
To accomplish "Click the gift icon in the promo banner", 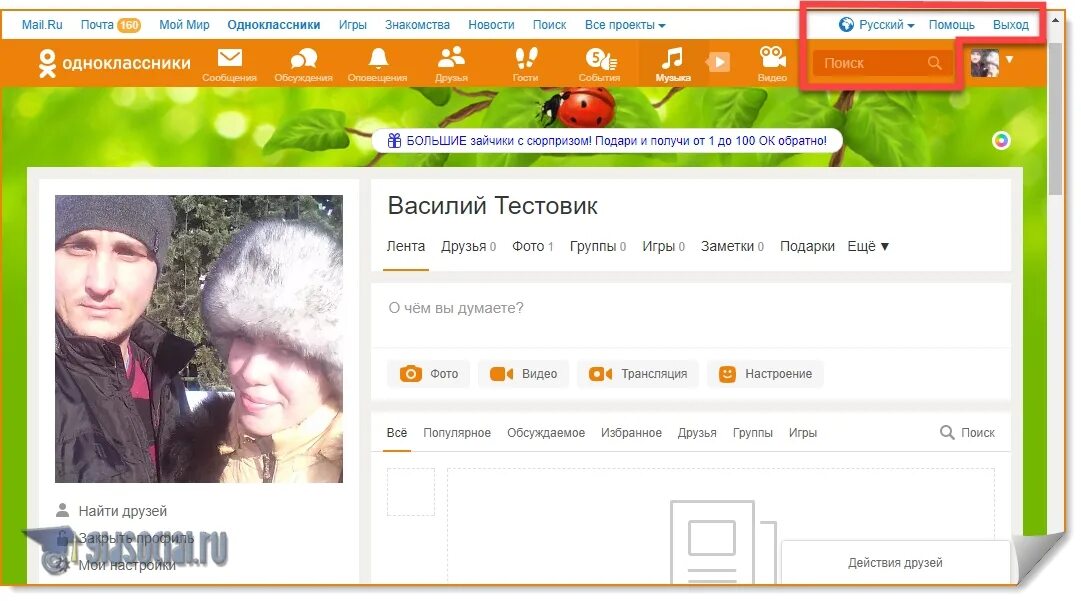I will coord(394,141).
